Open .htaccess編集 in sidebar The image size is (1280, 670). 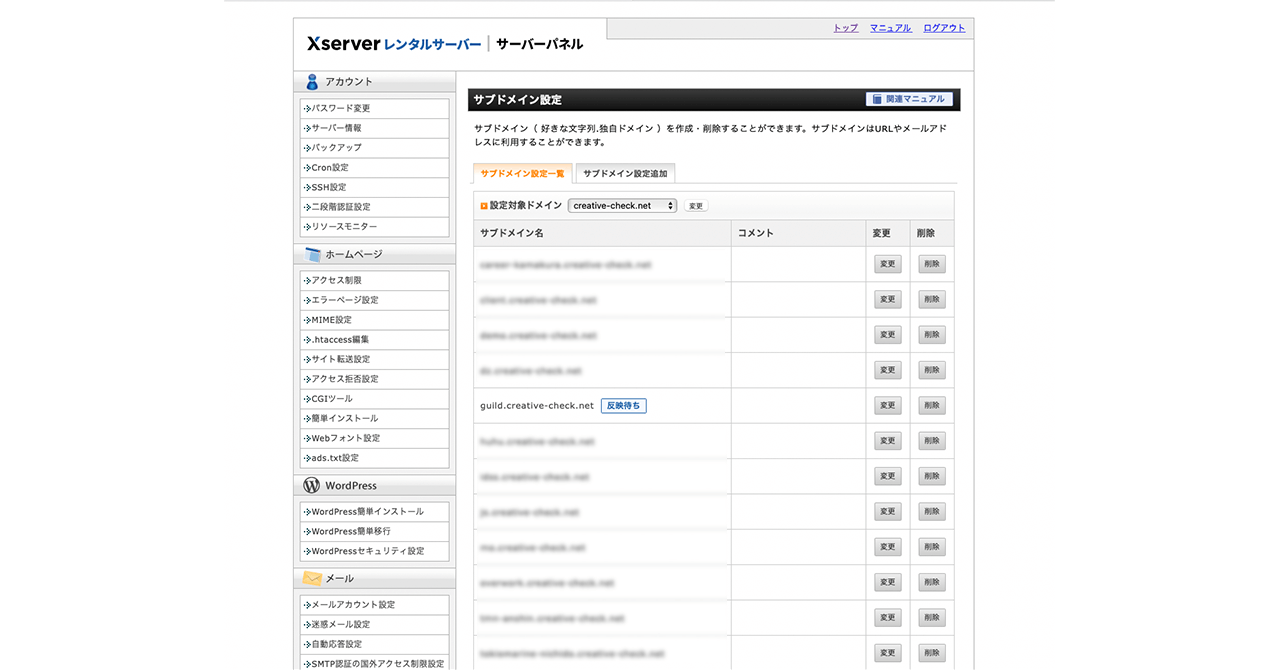pos(340,340)
